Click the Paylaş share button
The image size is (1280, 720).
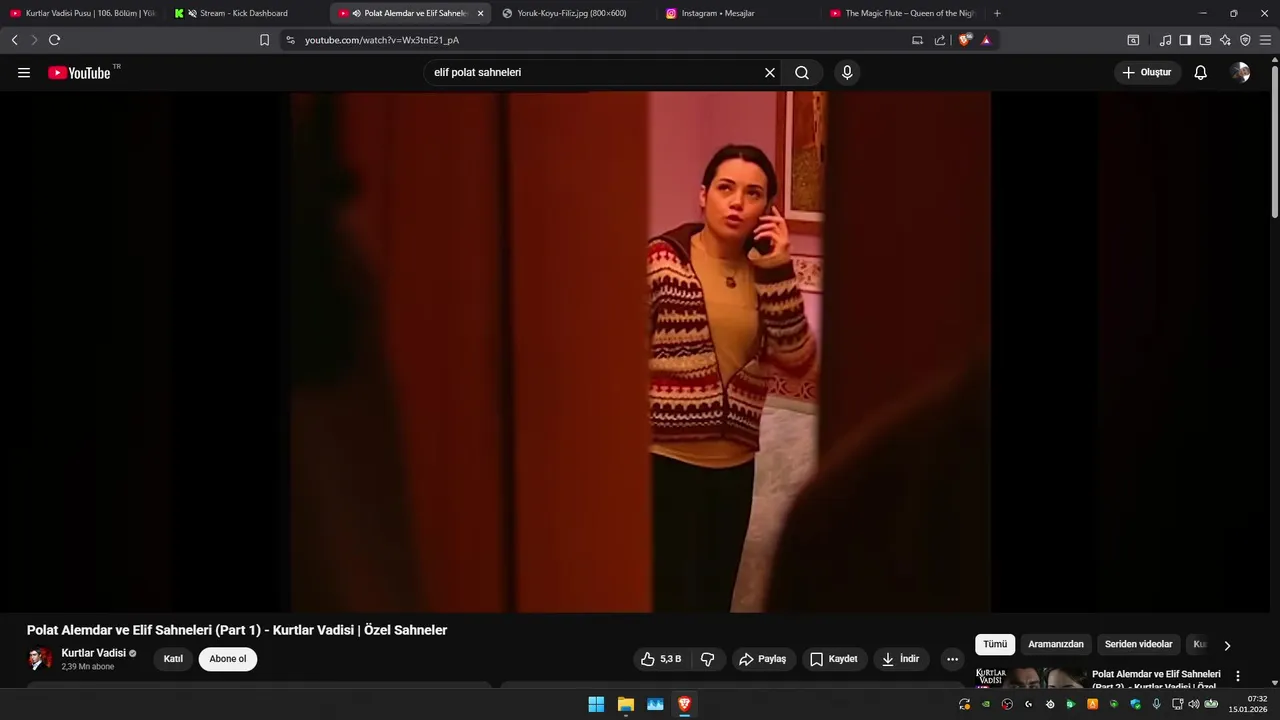click(x=762, y=659)
